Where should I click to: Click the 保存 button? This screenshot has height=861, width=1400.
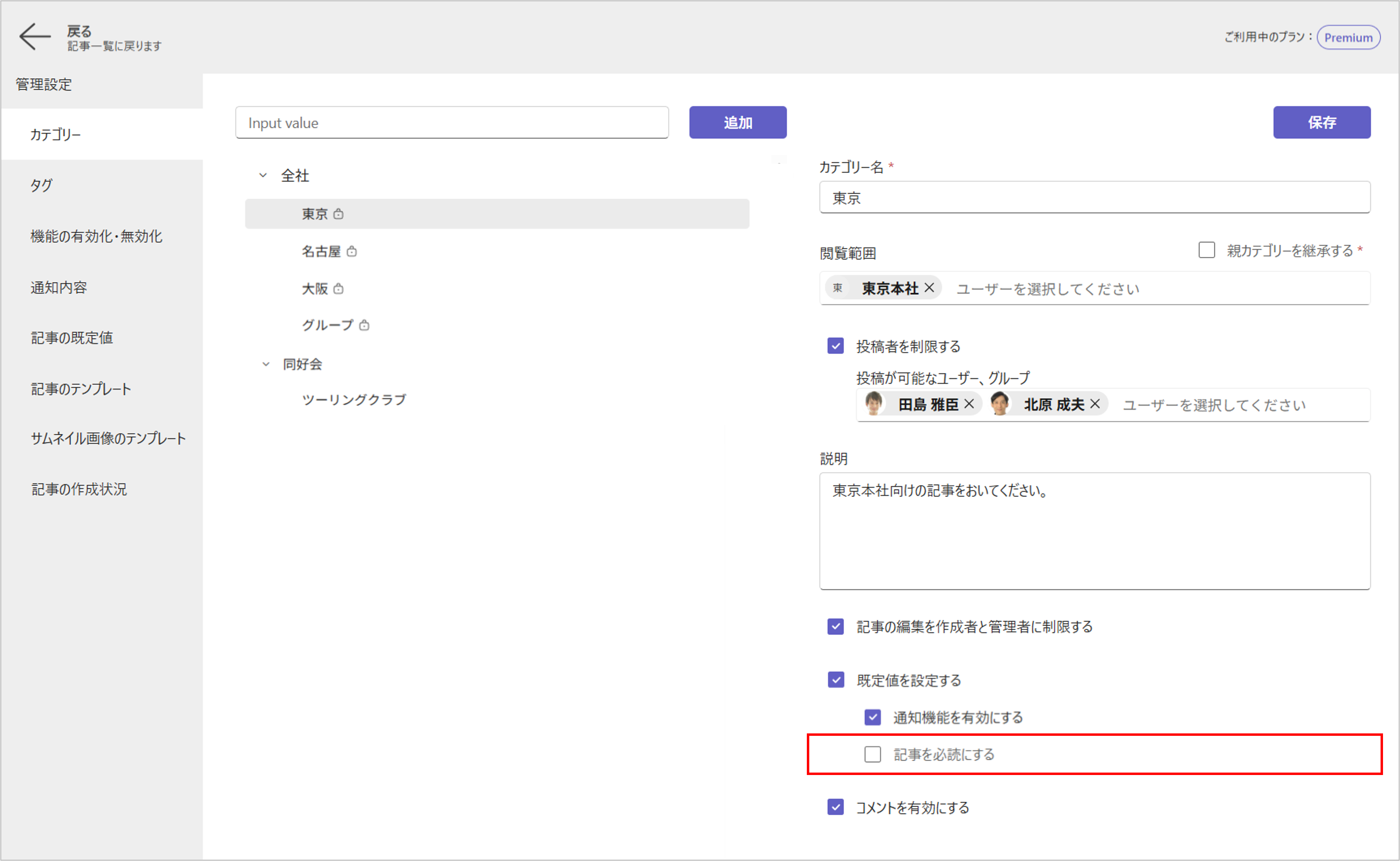tap(1321, 122)
